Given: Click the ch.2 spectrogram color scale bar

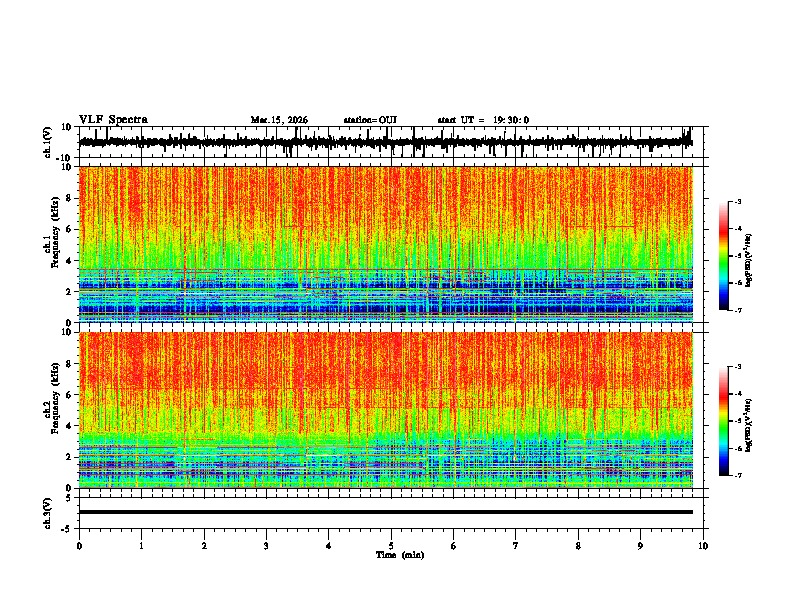Looking at the screenshot, I should pyautogui.click(x=724, y=421).
